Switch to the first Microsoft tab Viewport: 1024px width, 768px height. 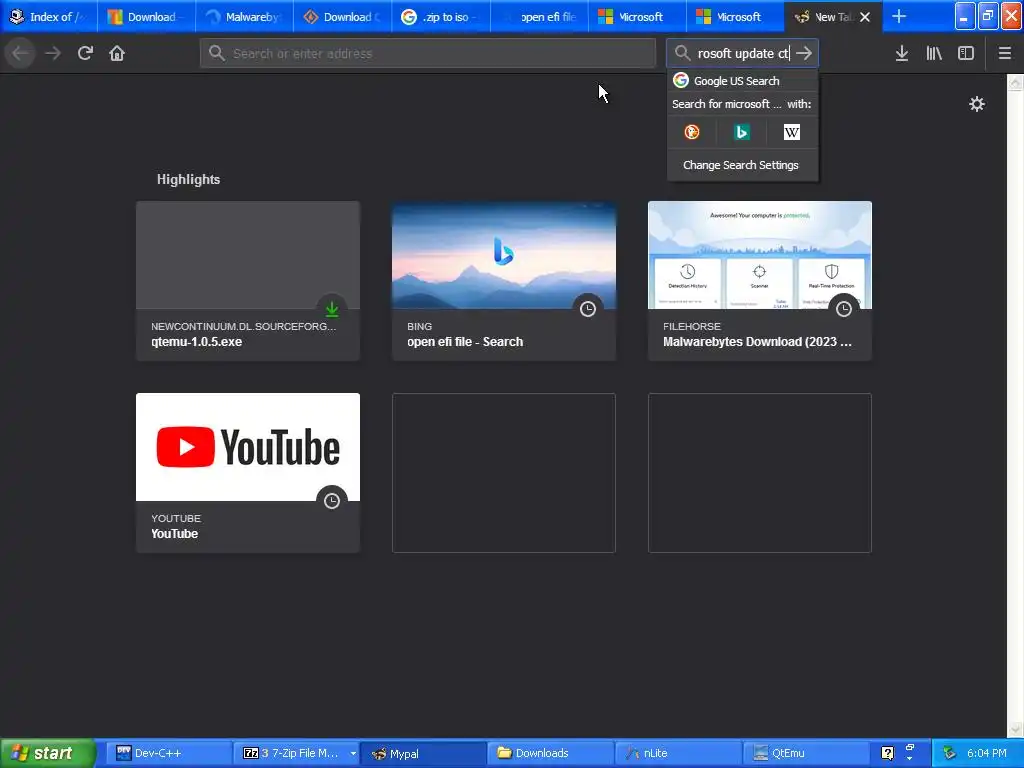637,16
